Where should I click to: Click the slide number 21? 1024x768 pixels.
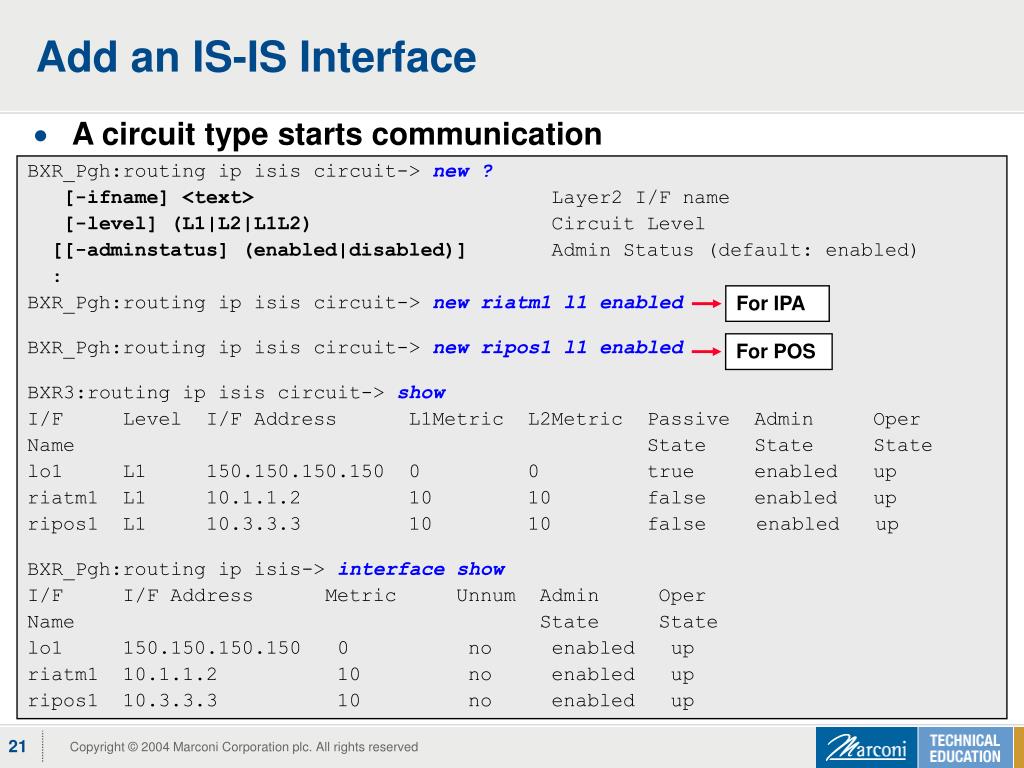[x=18, y=746]
